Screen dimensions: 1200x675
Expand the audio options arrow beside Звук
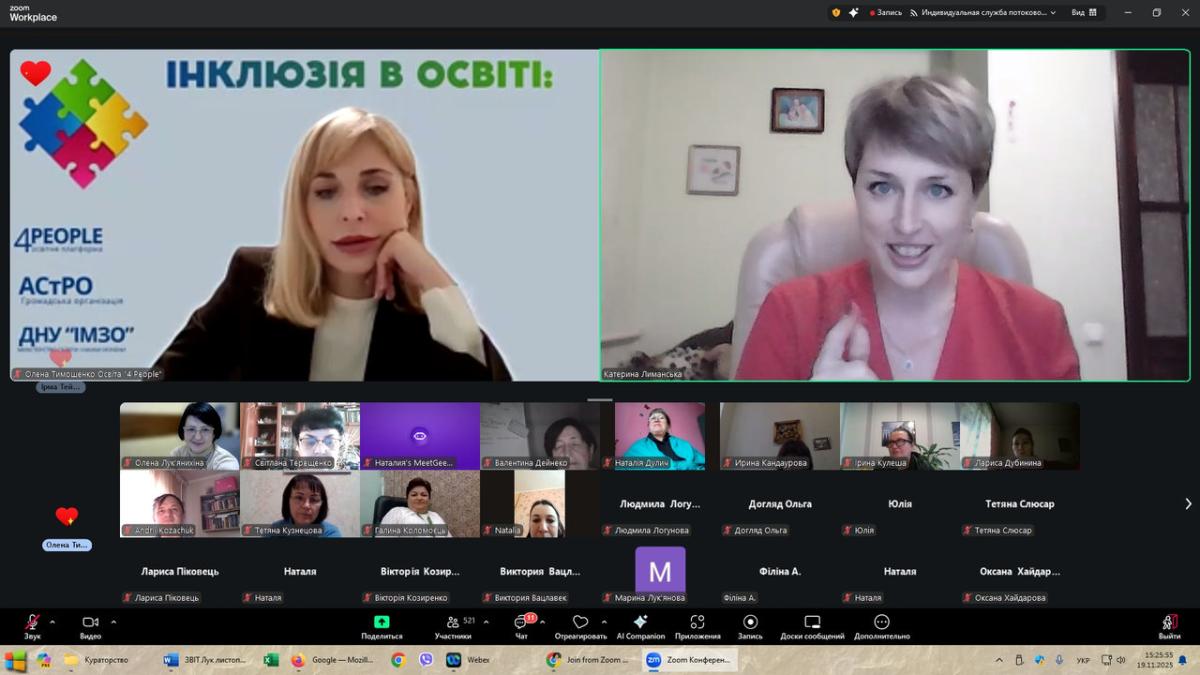coord(52,622)
